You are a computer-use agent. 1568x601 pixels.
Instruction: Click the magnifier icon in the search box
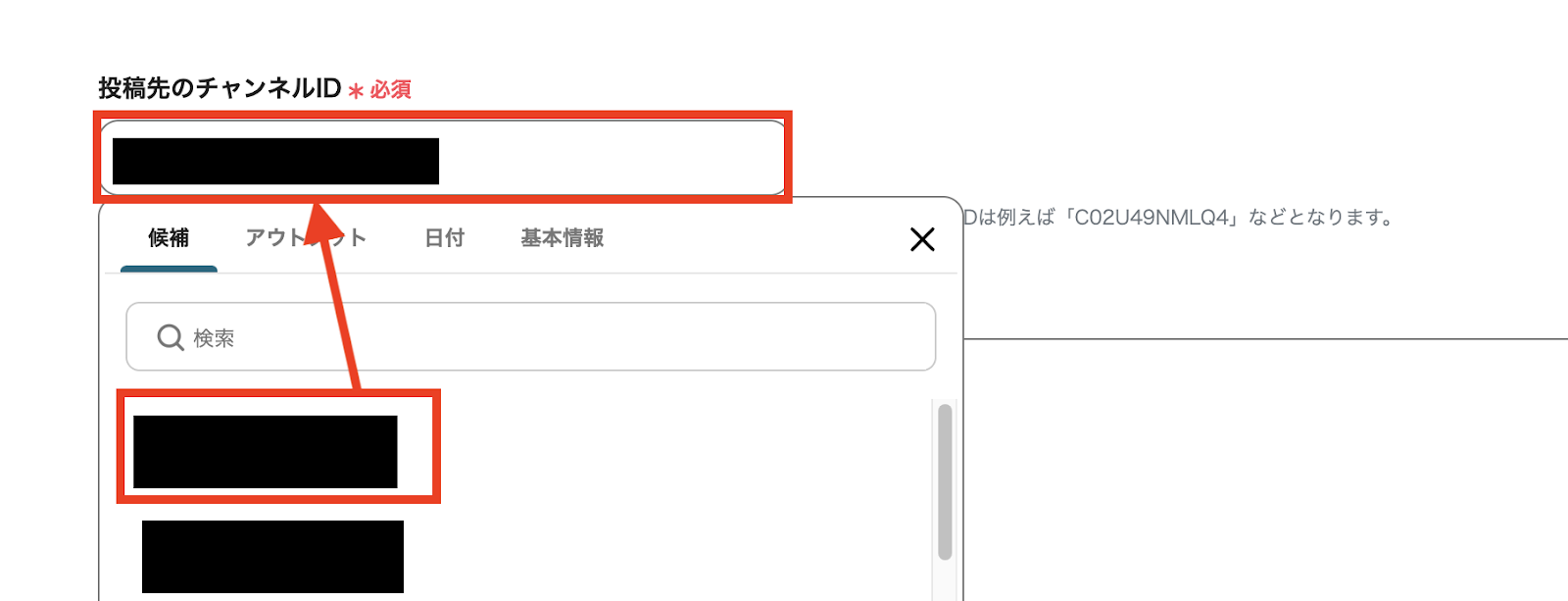click(x=171, y=337)
